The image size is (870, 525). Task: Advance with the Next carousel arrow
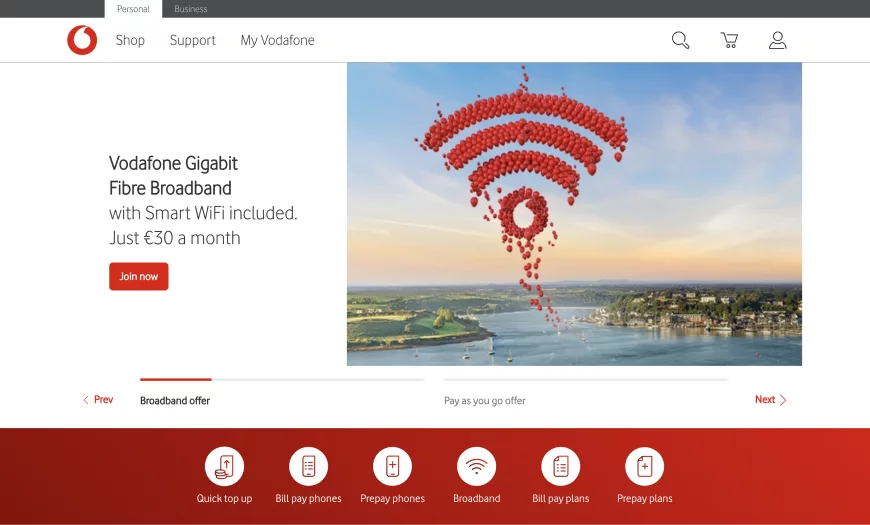pyautogui.click(x=771, y=400)
